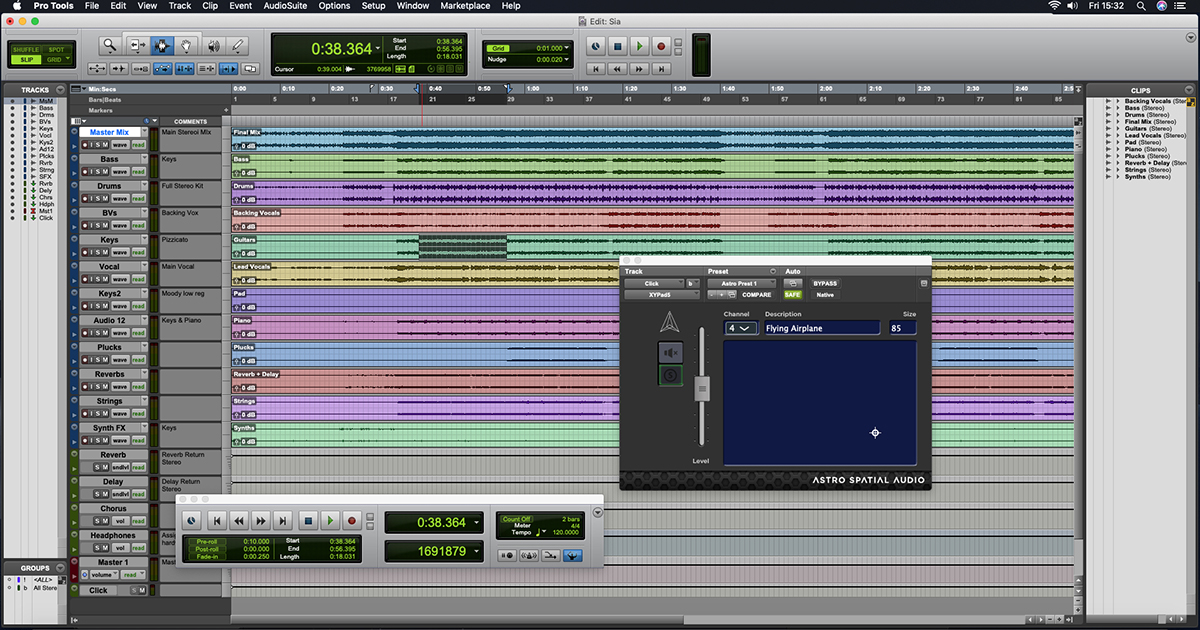Screen dimensions: 1200x630
Task: Fast forward using main toolbar transport
Action: pos(640,69)
